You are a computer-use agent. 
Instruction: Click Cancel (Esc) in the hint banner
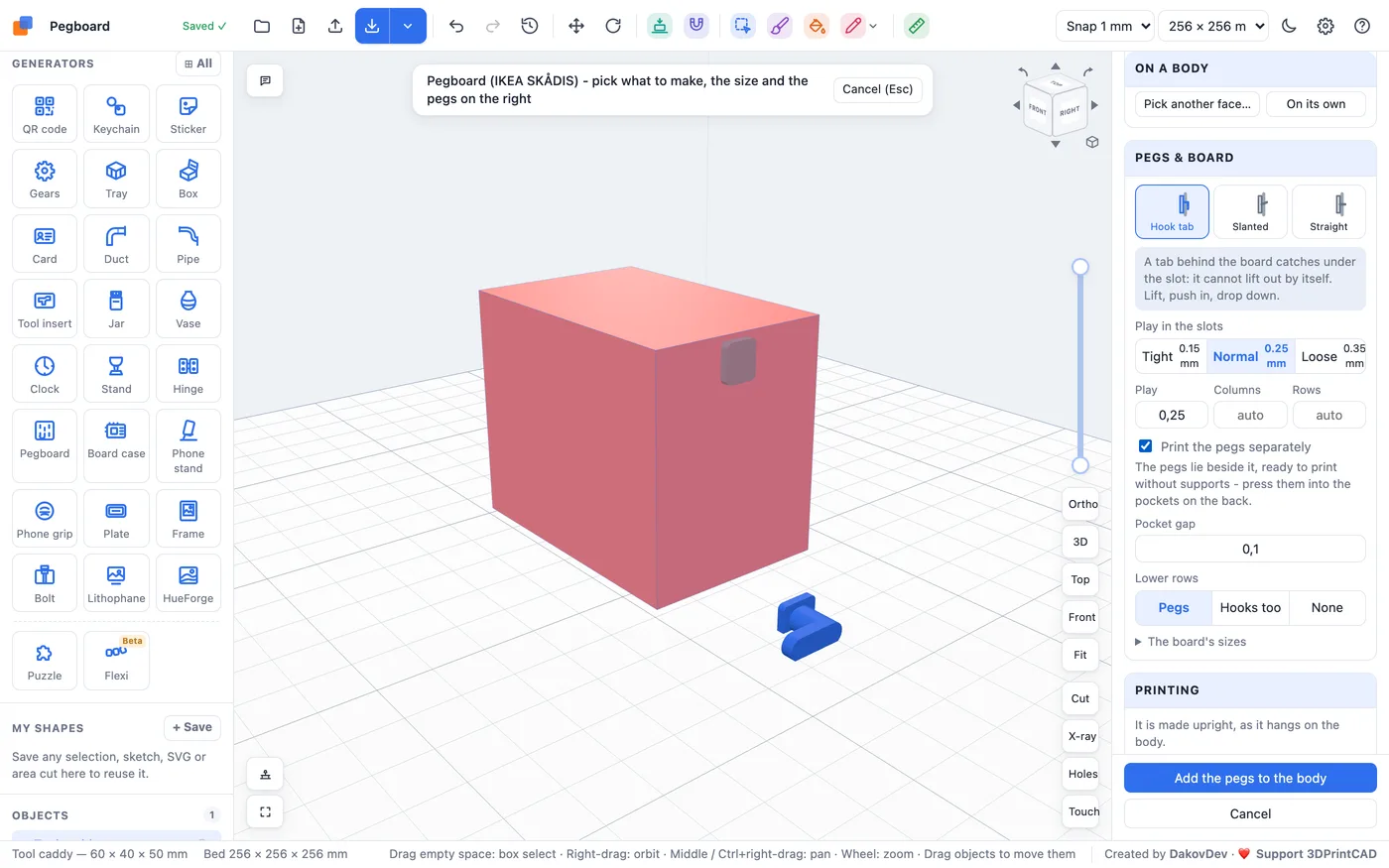[x=878, y=89]
